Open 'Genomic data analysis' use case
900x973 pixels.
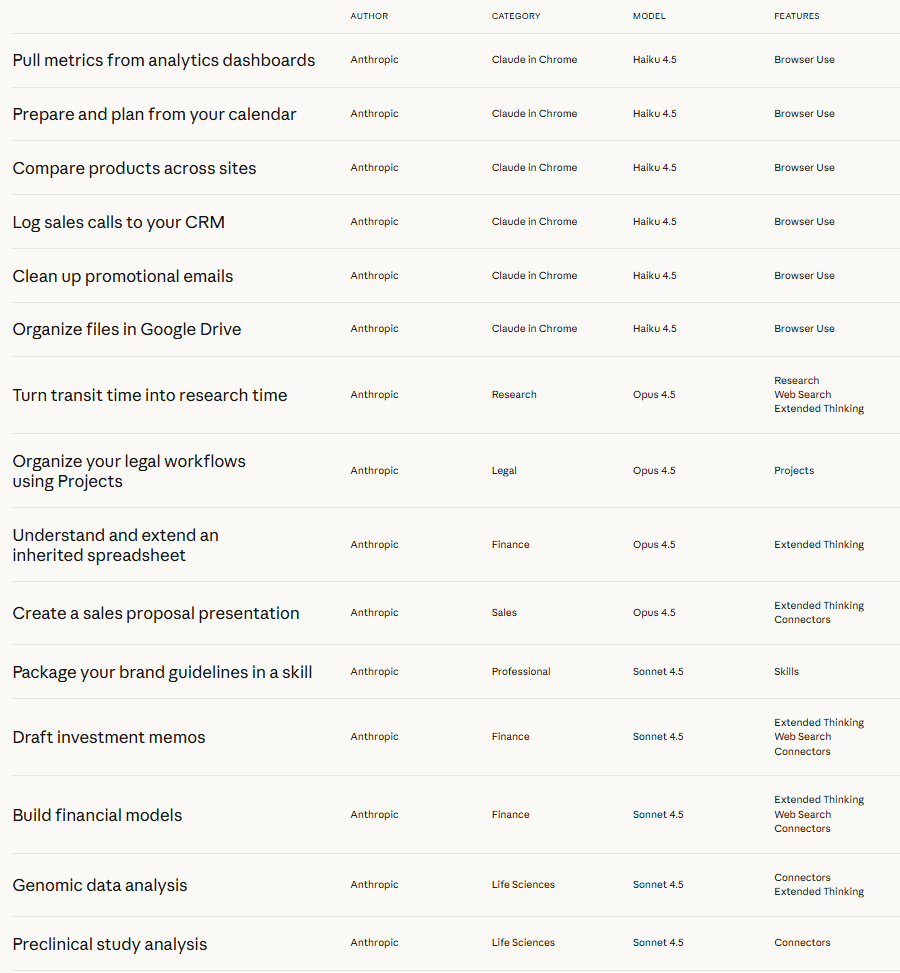coord(100,885)
